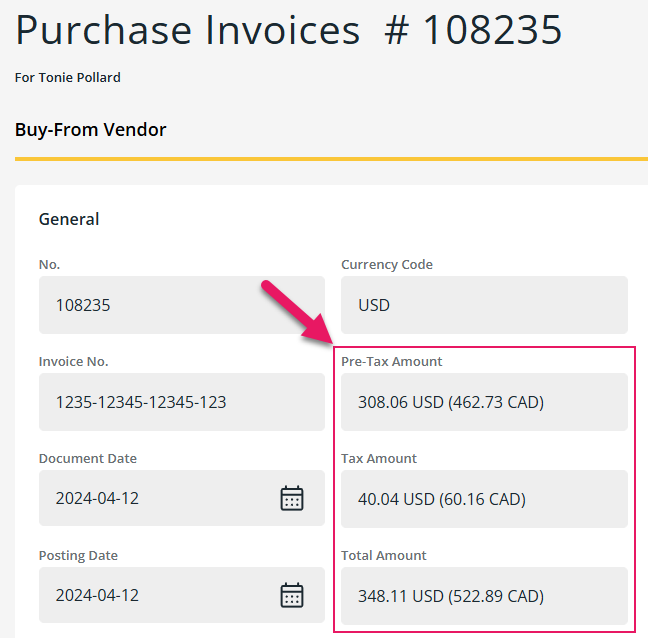The image size is (648, 638).
Task: Click the No. field showing 108235
Action: 182,305
